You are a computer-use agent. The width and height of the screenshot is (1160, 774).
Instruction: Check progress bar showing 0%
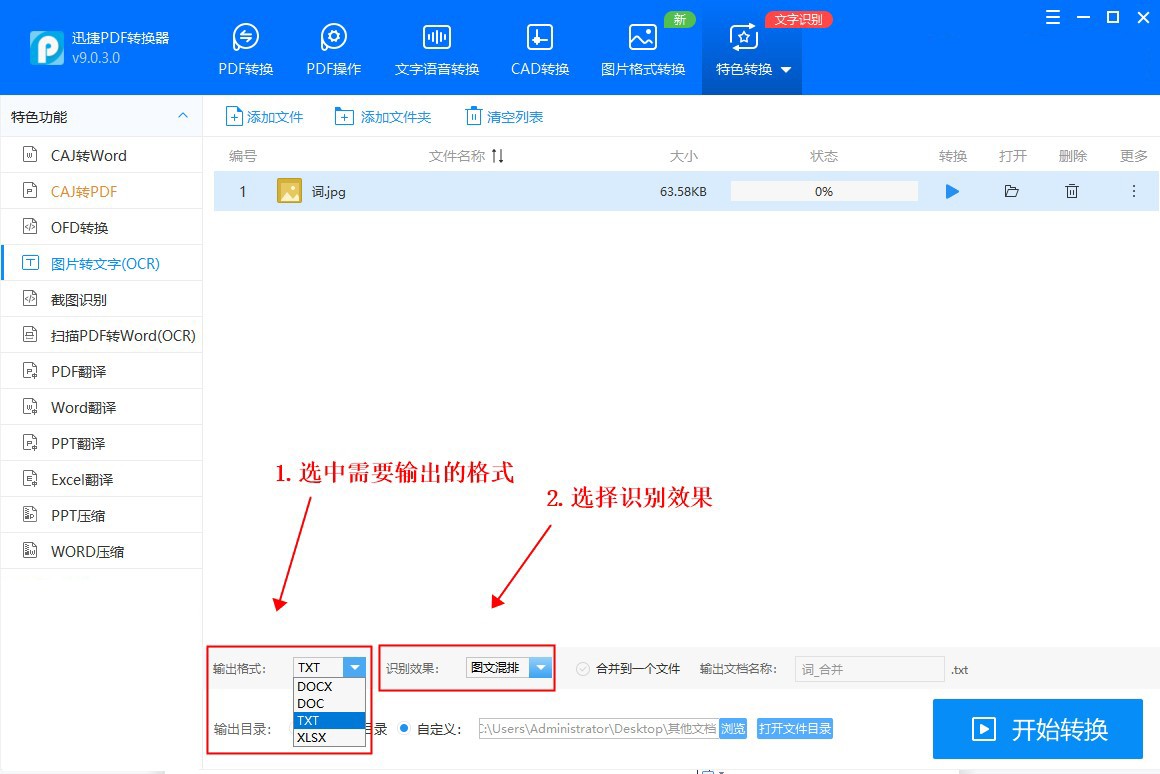click(824, 190)
